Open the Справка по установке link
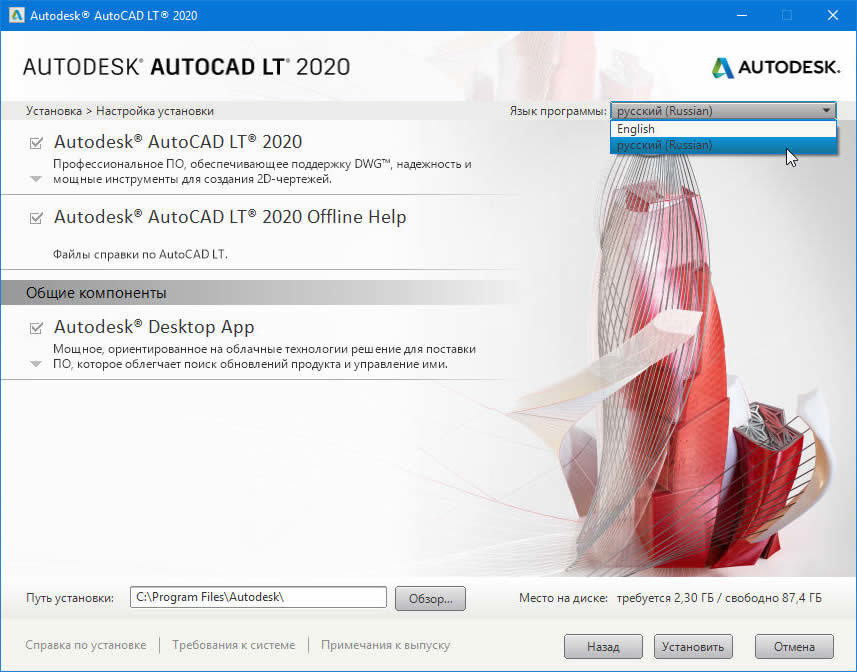 pyautogui.click(x=86, y=645)
